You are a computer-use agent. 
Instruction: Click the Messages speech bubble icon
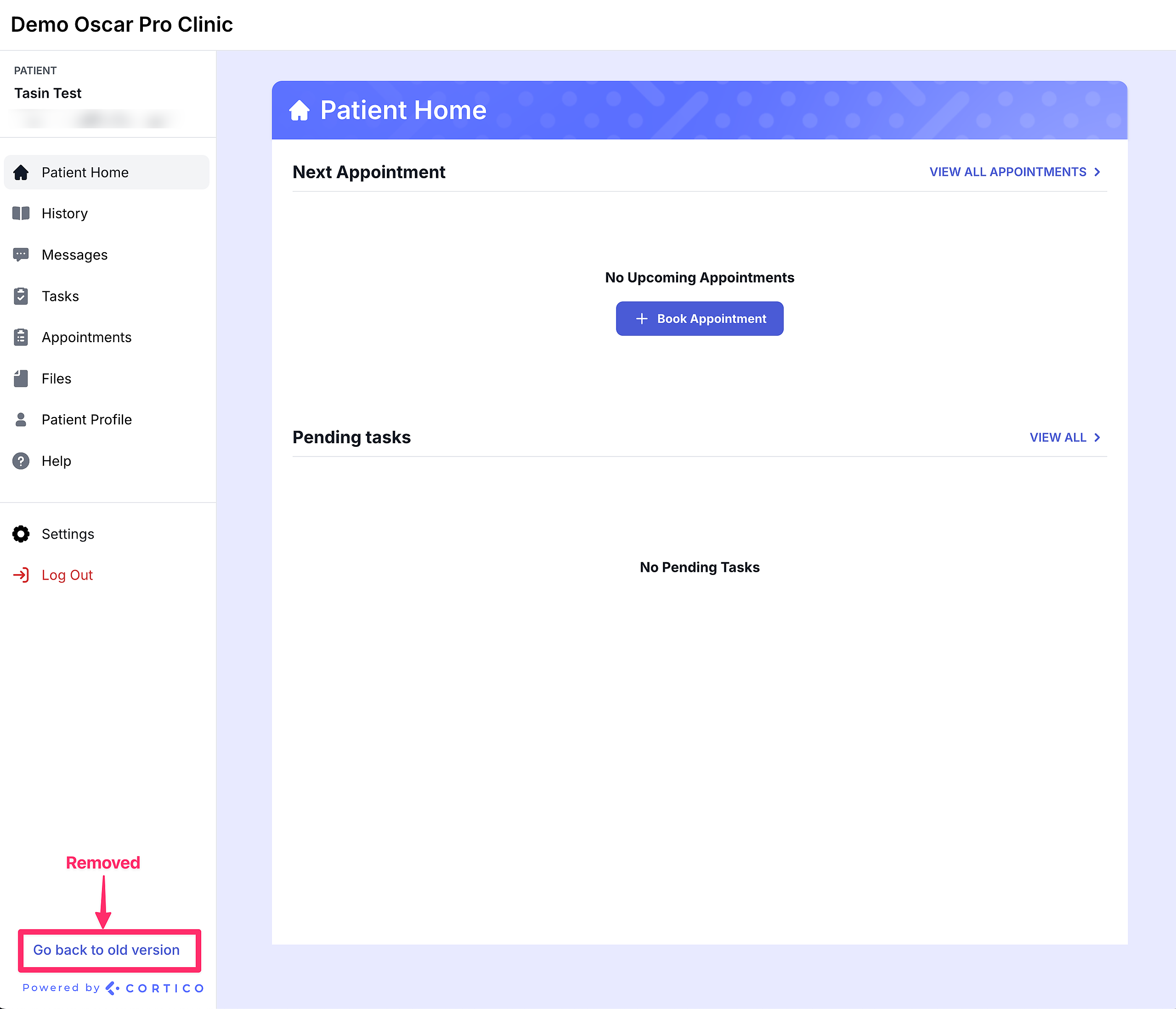[x=21, y=255]
